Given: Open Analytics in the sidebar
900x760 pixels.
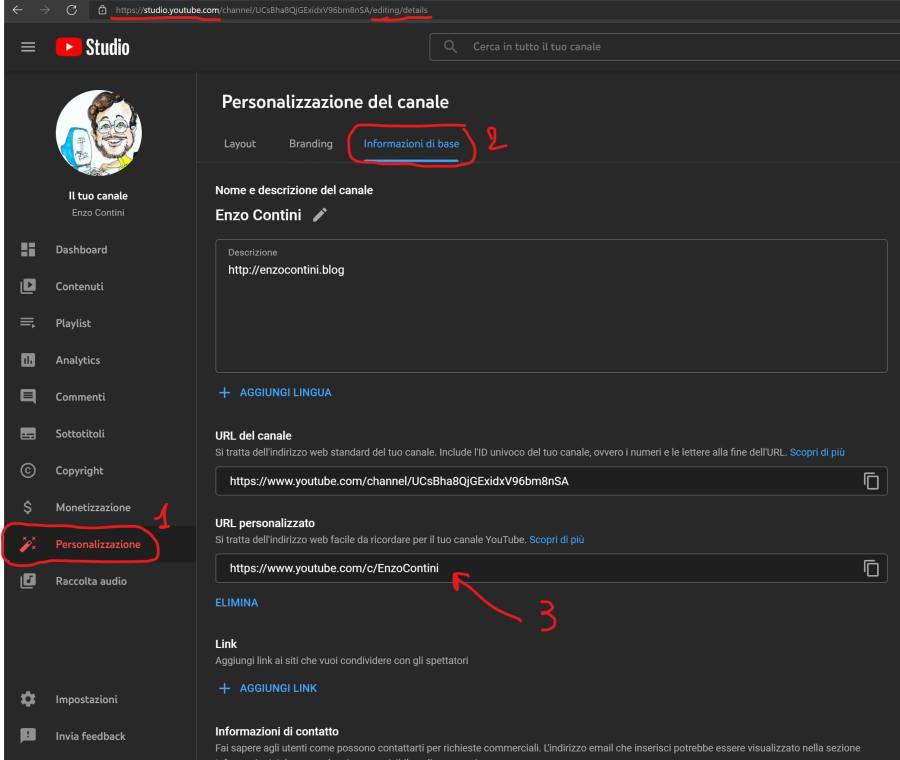Looking at the screenshot, I should (78, 360).
